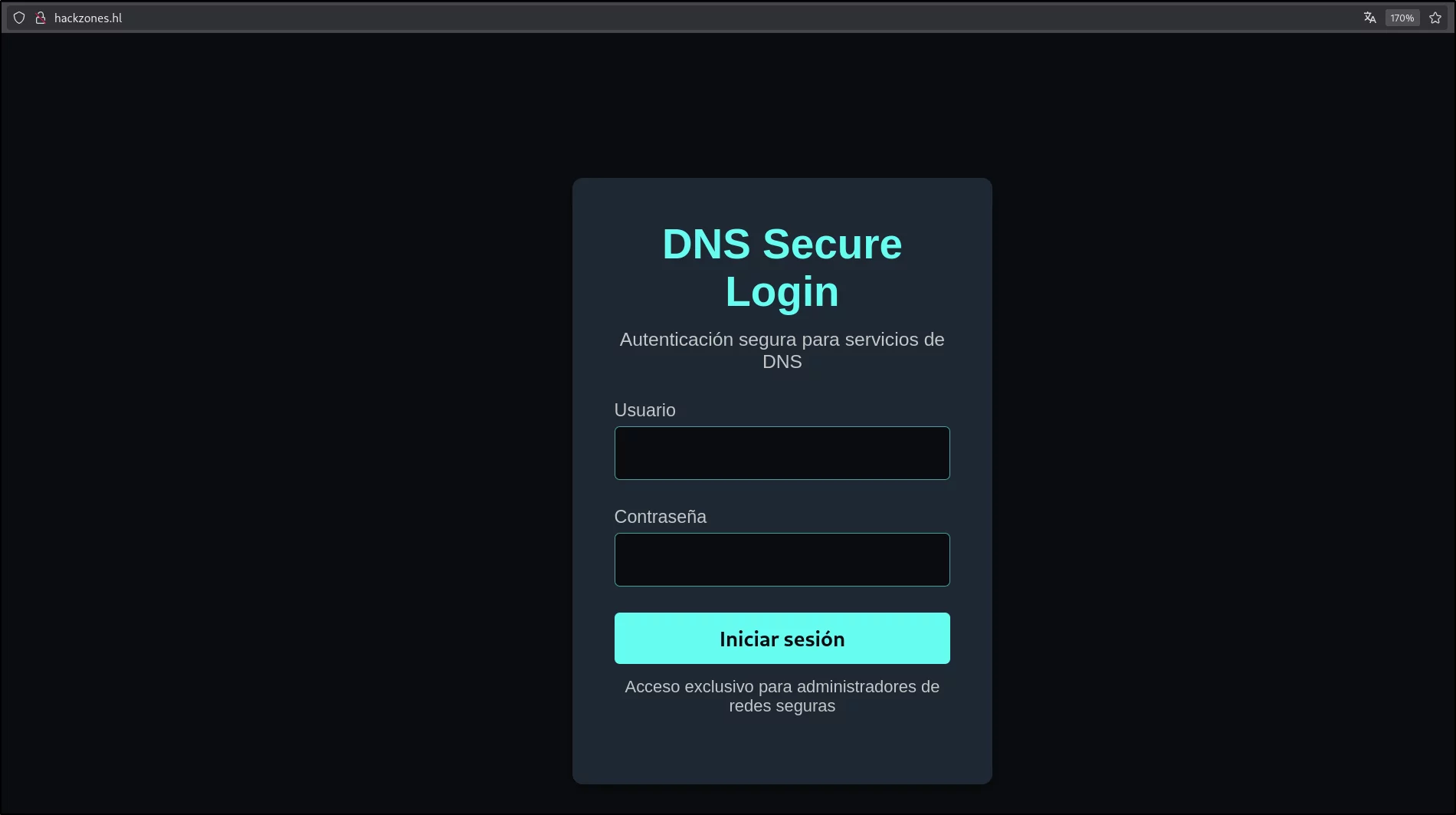Open the site security padlock info
The height and width of the screenshot is (815, 1456).
click(41, 18)
